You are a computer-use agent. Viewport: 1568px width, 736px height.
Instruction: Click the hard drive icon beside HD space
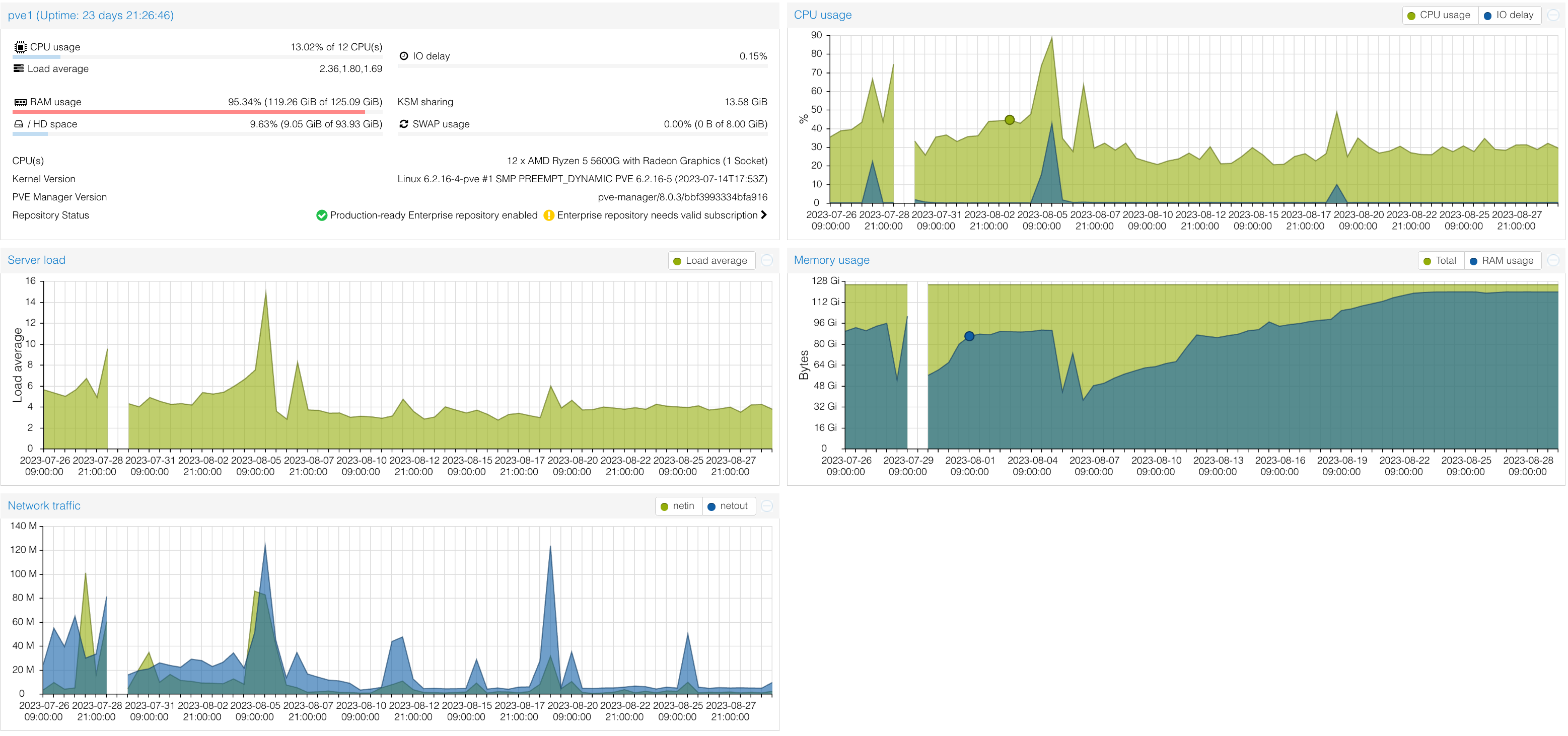(19, 123)
